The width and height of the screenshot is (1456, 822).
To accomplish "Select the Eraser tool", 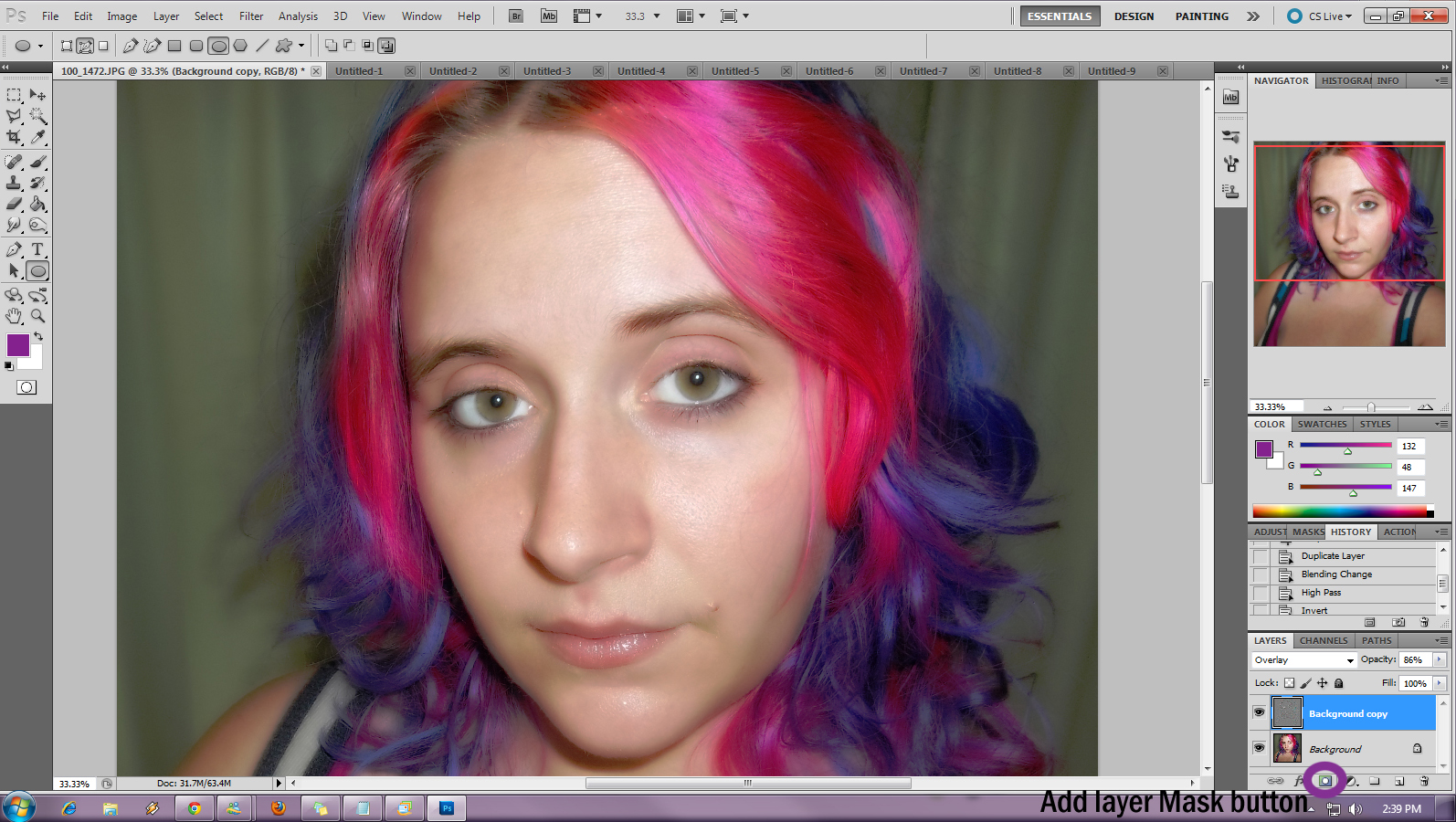I will (14, 204).
